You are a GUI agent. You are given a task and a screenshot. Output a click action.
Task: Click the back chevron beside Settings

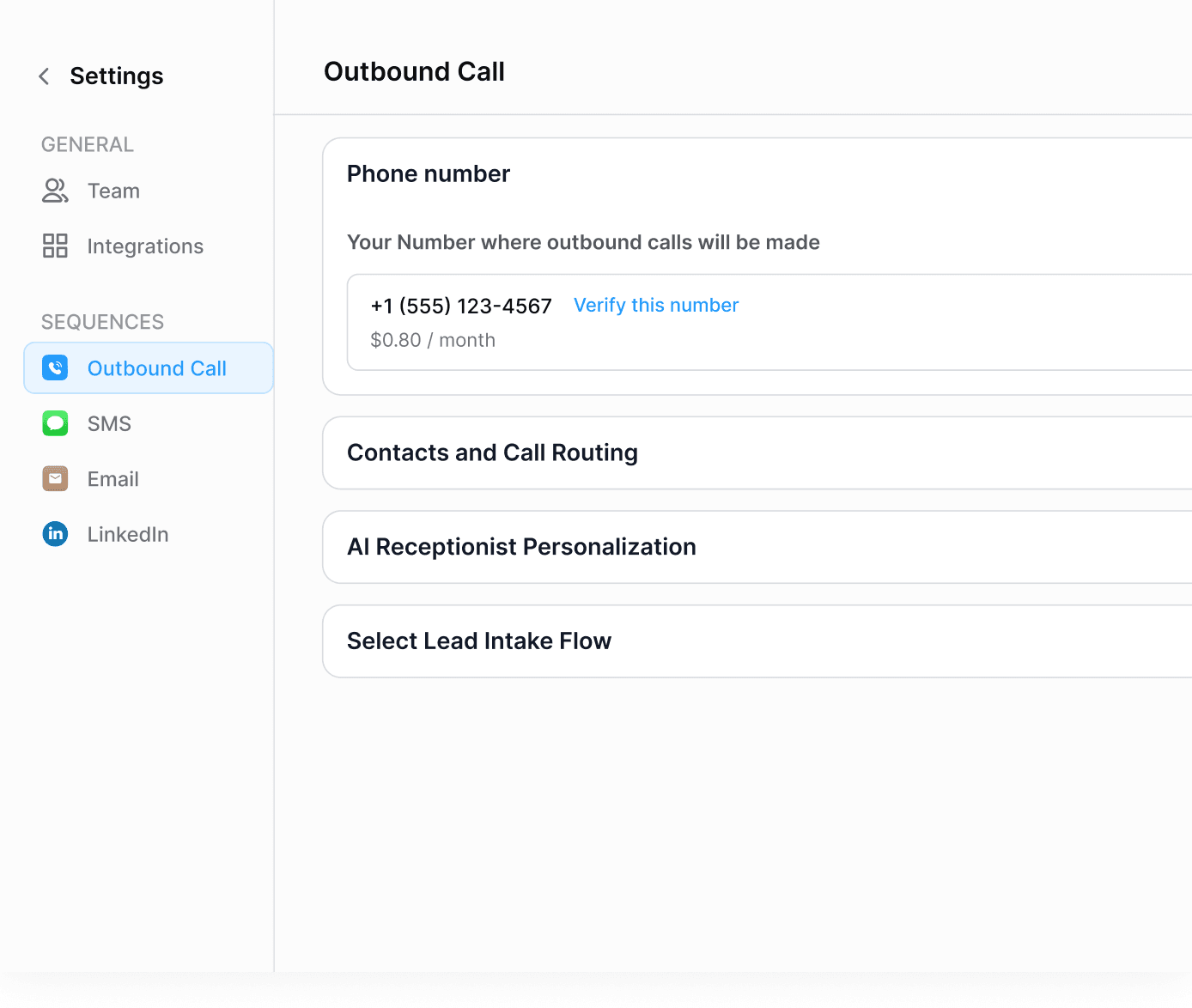click(44, 76)
